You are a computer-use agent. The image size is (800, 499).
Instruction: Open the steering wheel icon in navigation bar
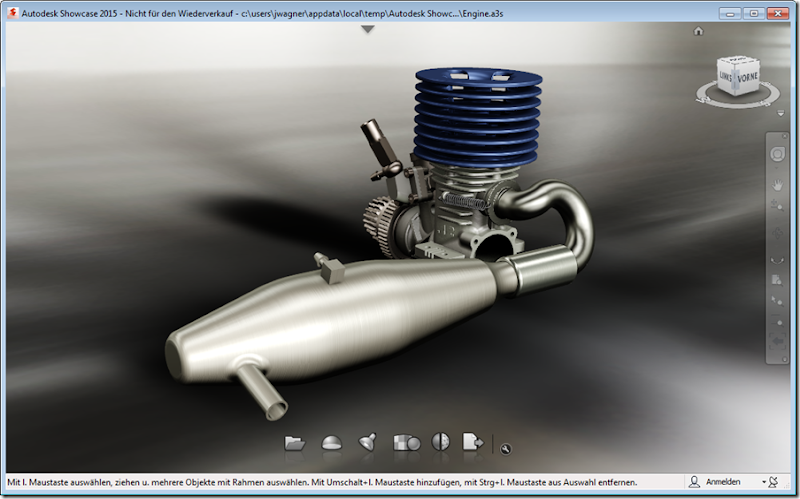(777, 155)
